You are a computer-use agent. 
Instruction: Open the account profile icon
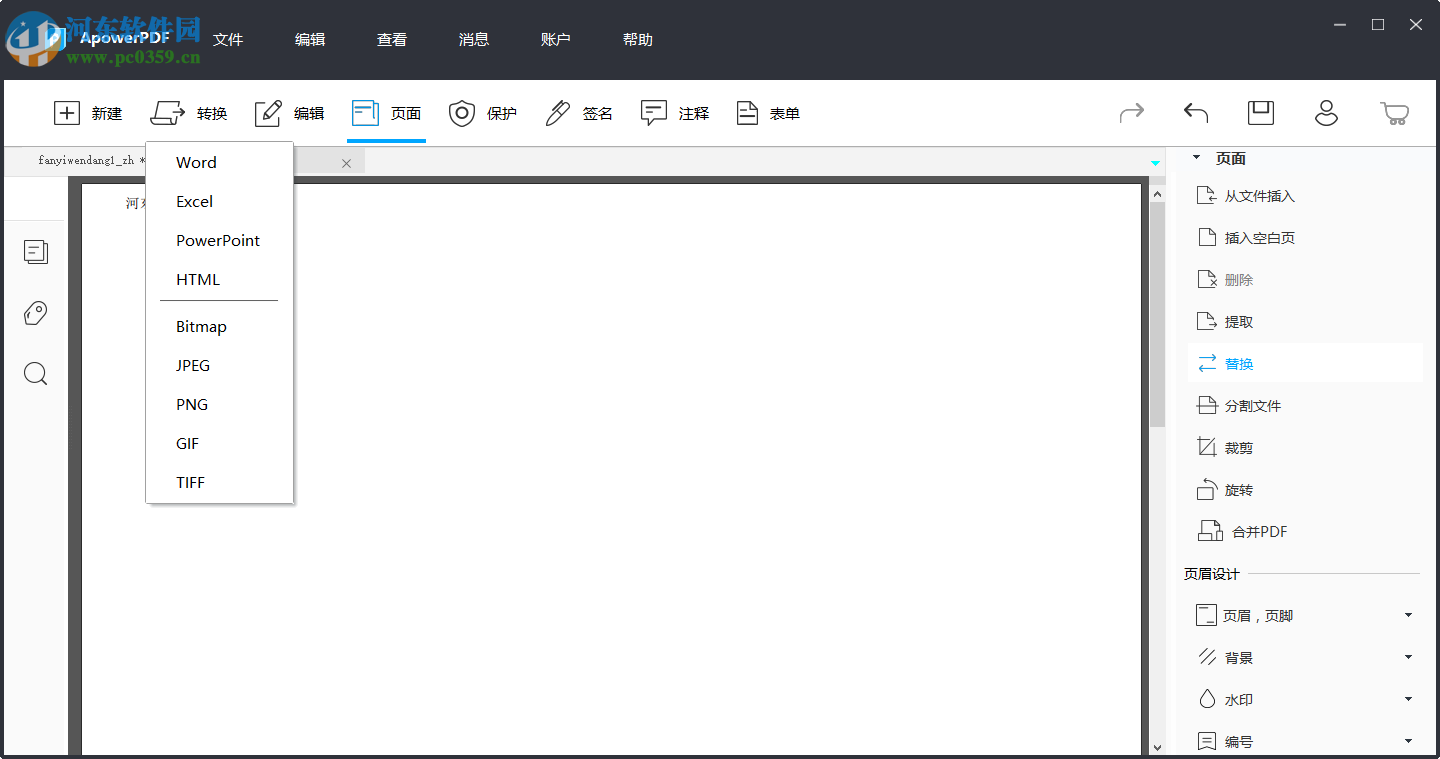coord(1326,113)
